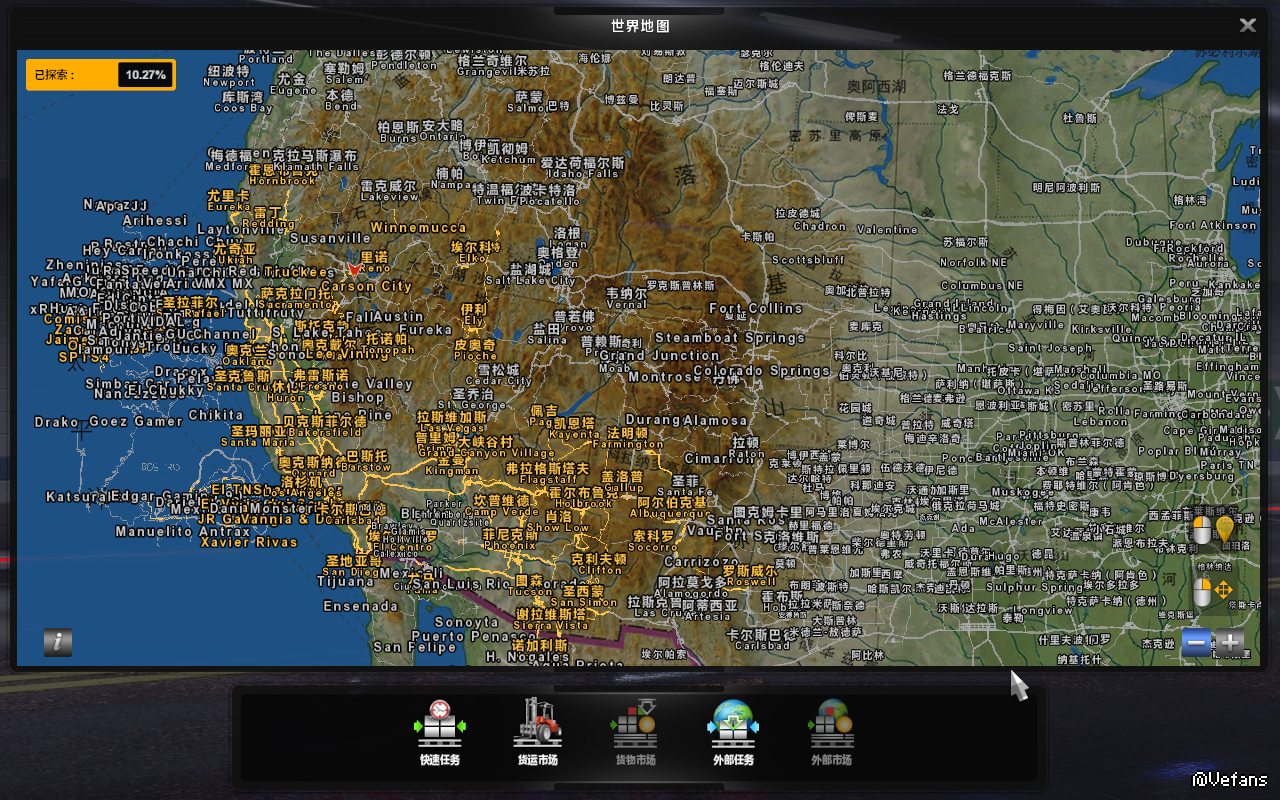Click the Tijuana city label
1280x800 pixels.
(345, 581)
